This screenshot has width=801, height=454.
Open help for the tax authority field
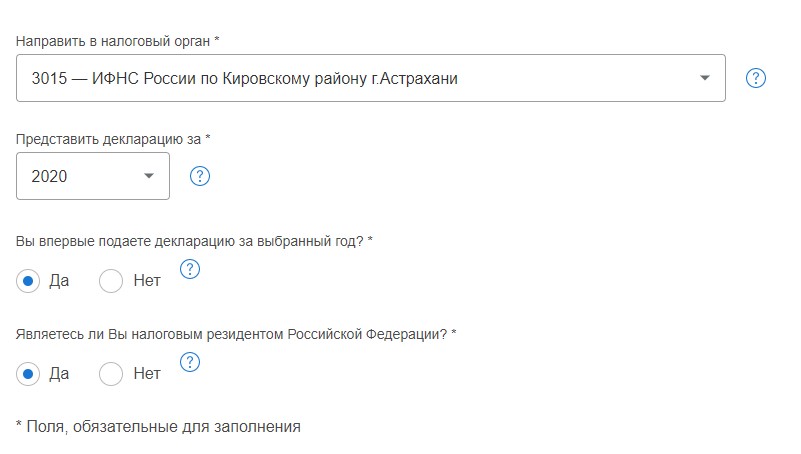[756, 78]
